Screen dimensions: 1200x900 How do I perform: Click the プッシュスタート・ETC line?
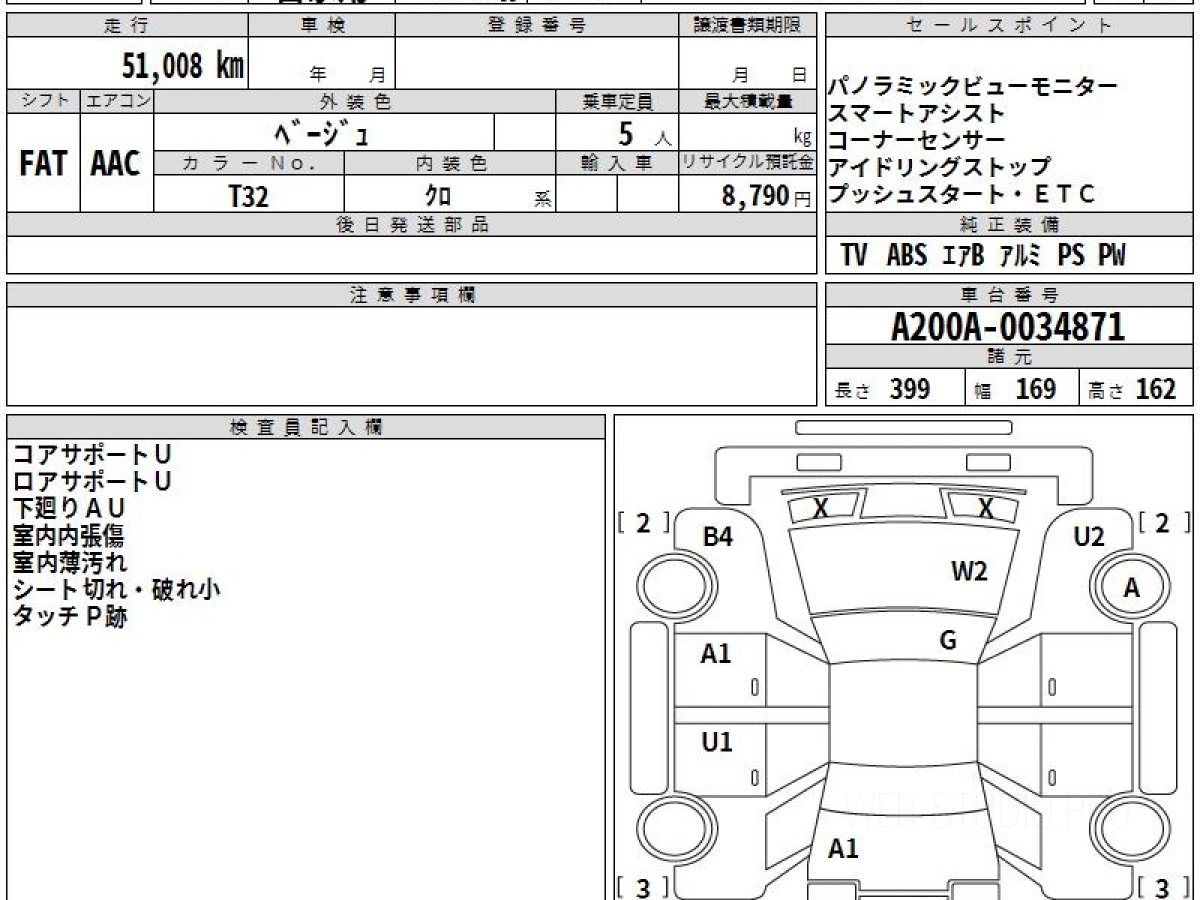tap(962, 194)
